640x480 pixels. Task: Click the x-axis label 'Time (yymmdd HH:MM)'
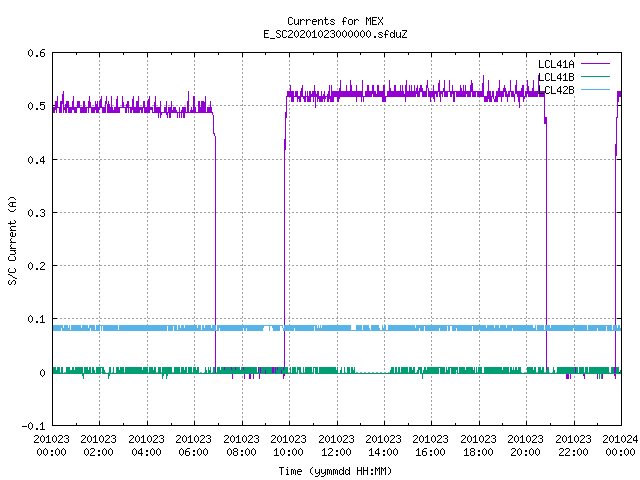(x=335, y=471)
